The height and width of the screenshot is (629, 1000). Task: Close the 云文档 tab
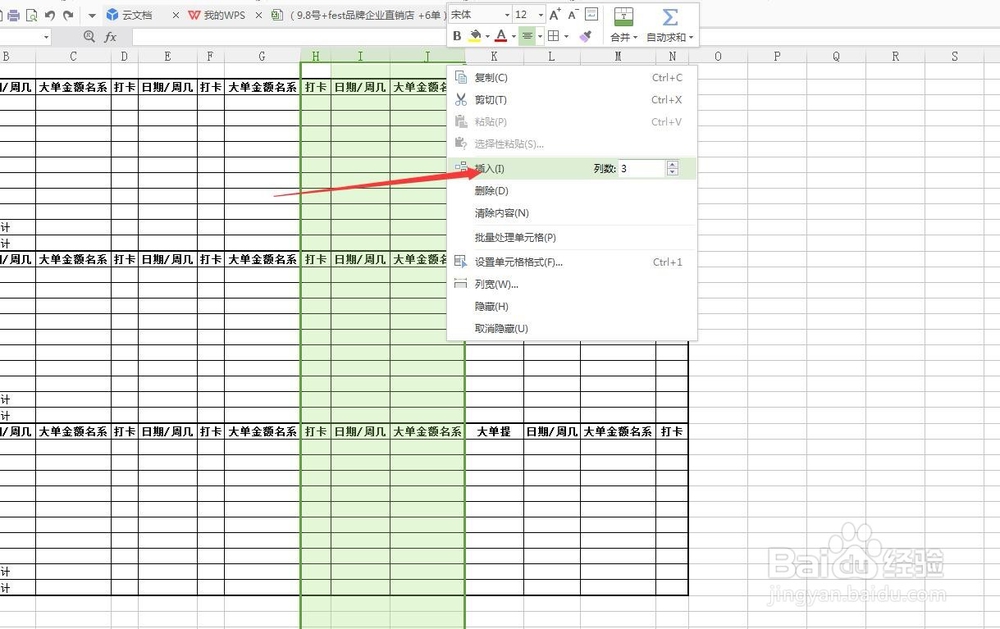tap(175, 15)
